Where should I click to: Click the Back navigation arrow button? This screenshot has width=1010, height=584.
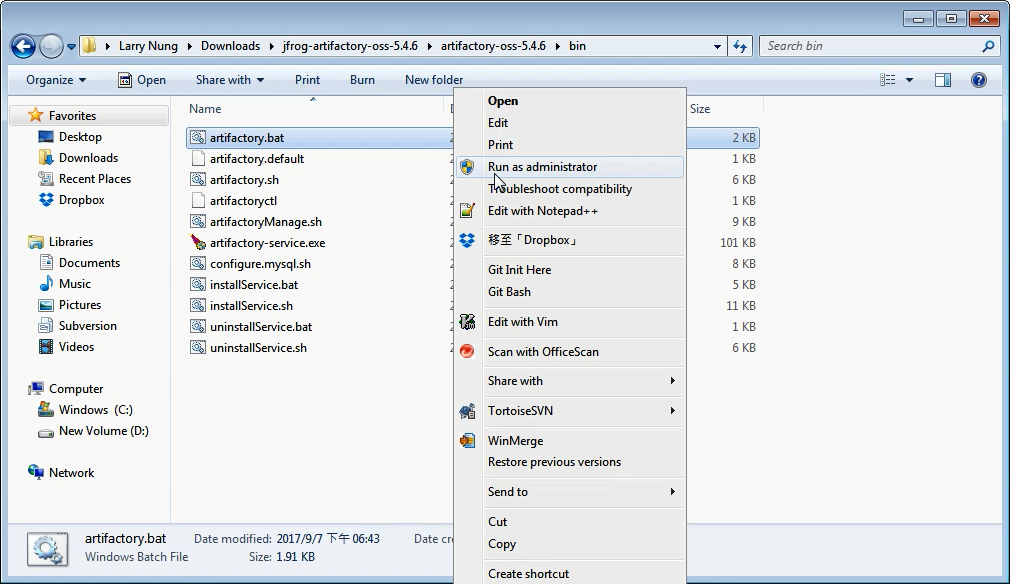coord(23,46)
